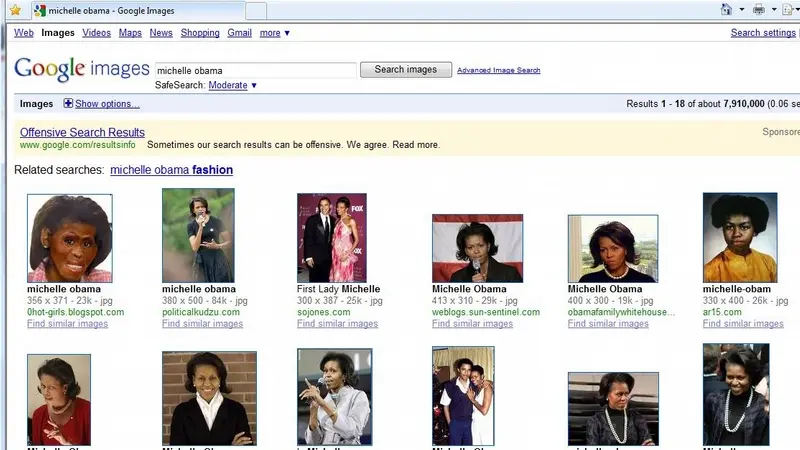Open News from top navigation
Viewport: 800px width, 450px height.
(x=161, y=33)
